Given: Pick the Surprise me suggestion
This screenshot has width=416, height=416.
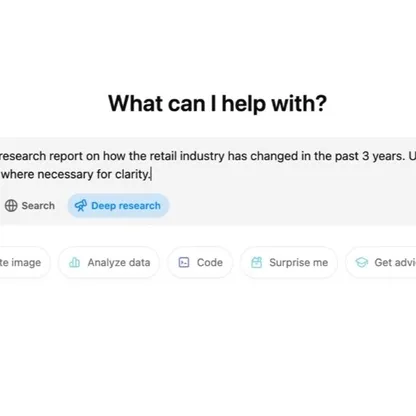Looking at the screenshot, I should (289, 263).
